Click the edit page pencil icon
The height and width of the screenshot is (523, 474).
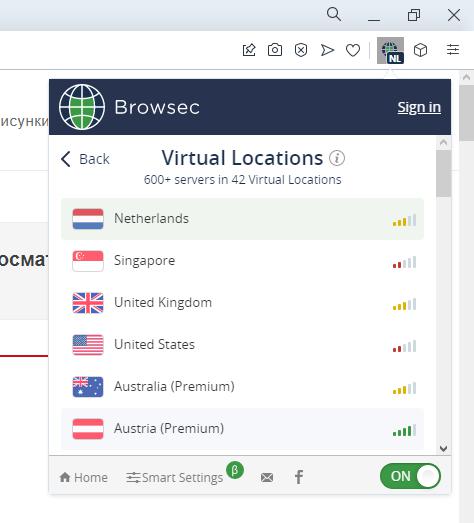pyautogui.click(x=249, y=50)
